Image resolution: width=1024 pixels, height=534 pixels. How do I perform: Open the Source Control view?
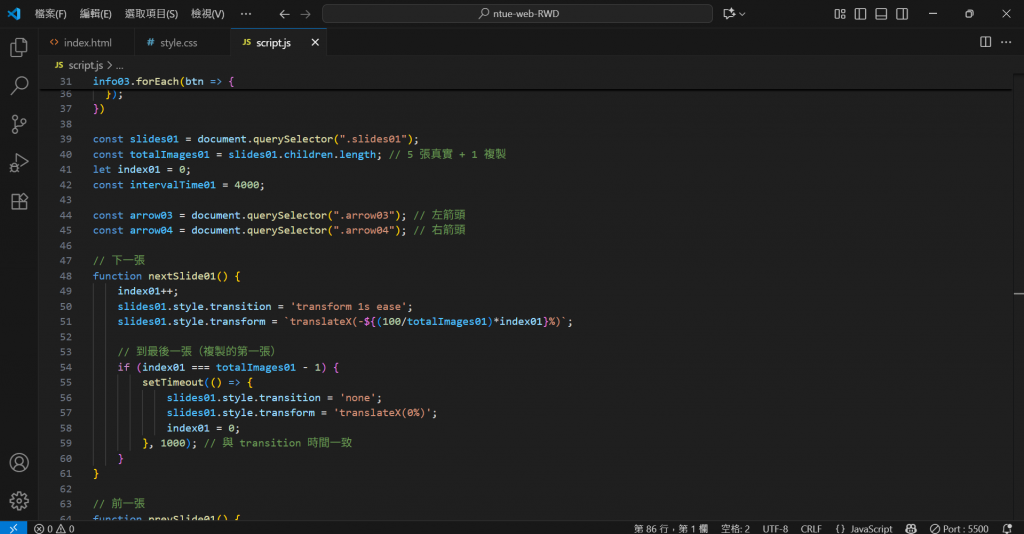(x=19, y=124)
